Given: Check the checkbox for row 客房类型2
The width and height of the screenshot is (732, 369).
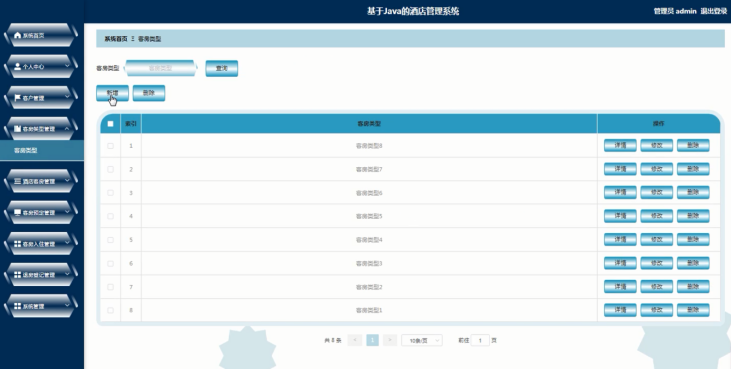Looking at the screenshot, I should 111,287.
